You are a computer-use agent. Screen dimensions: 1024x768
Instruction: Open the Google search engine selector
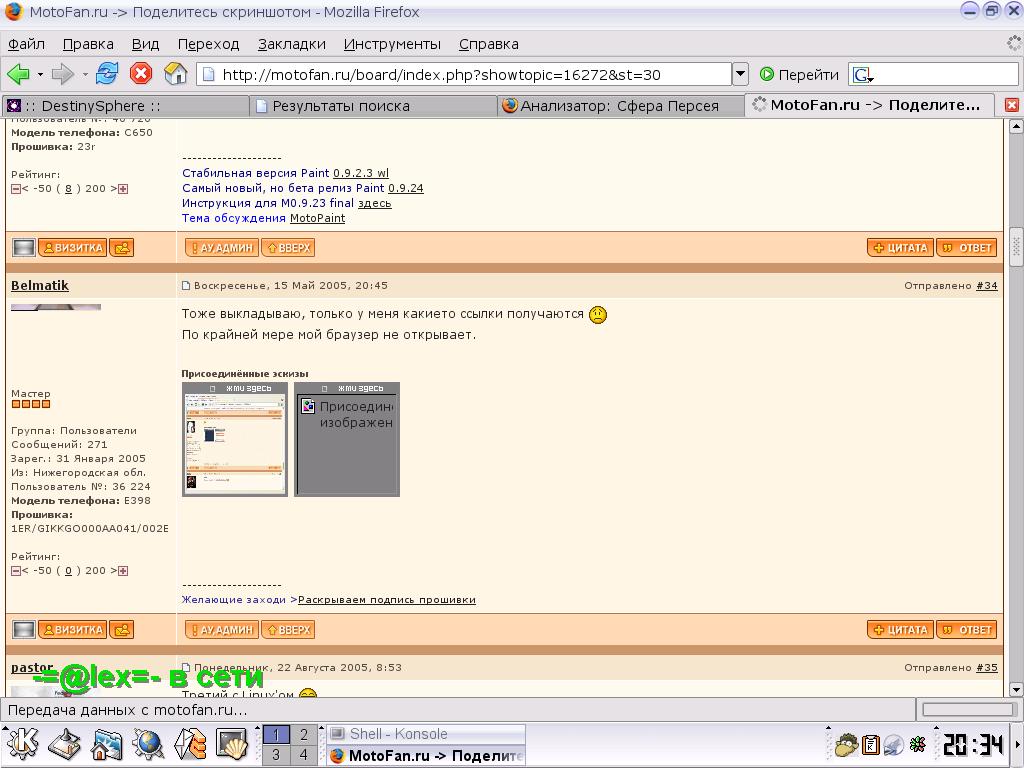tap(863, 75)
